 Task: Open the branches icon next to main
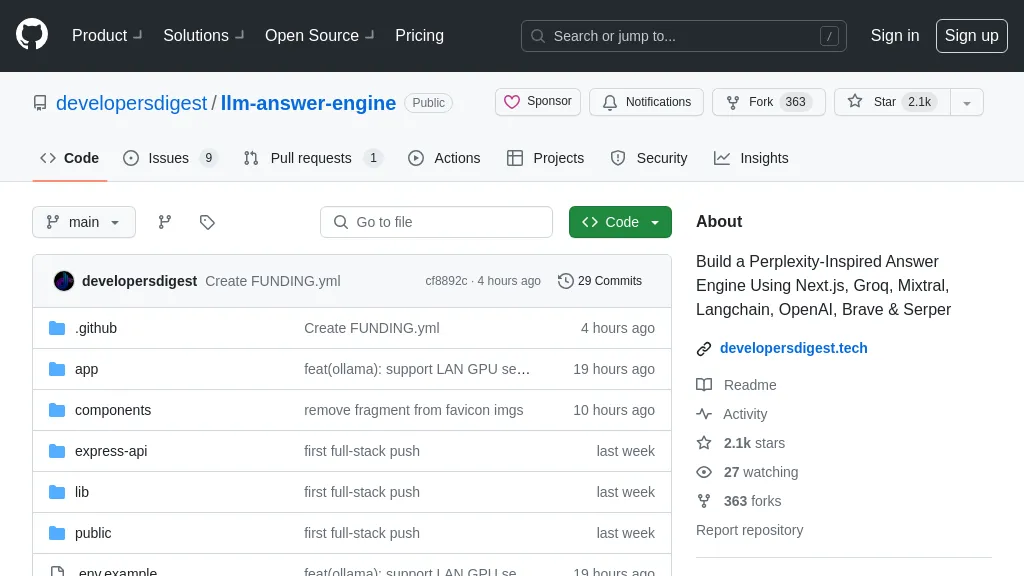165,222
